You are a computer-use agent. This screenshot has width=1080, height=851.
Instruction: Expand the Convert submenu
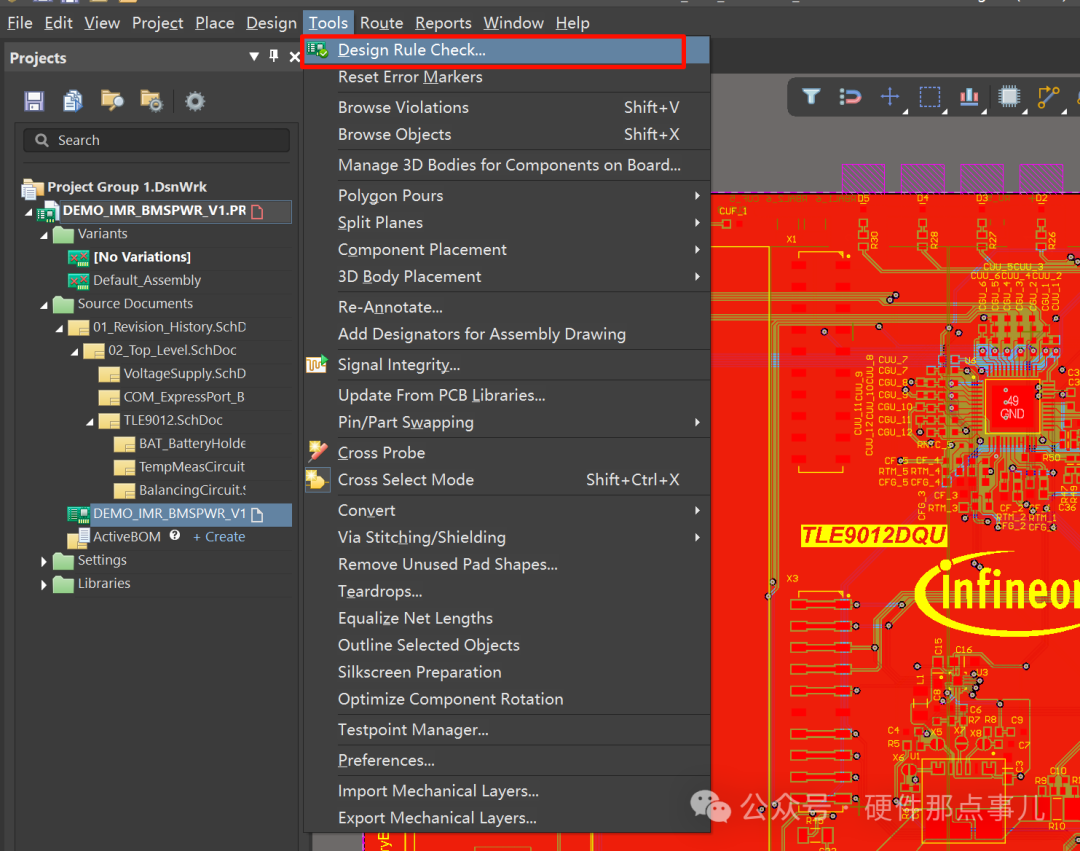coord(506,510)
